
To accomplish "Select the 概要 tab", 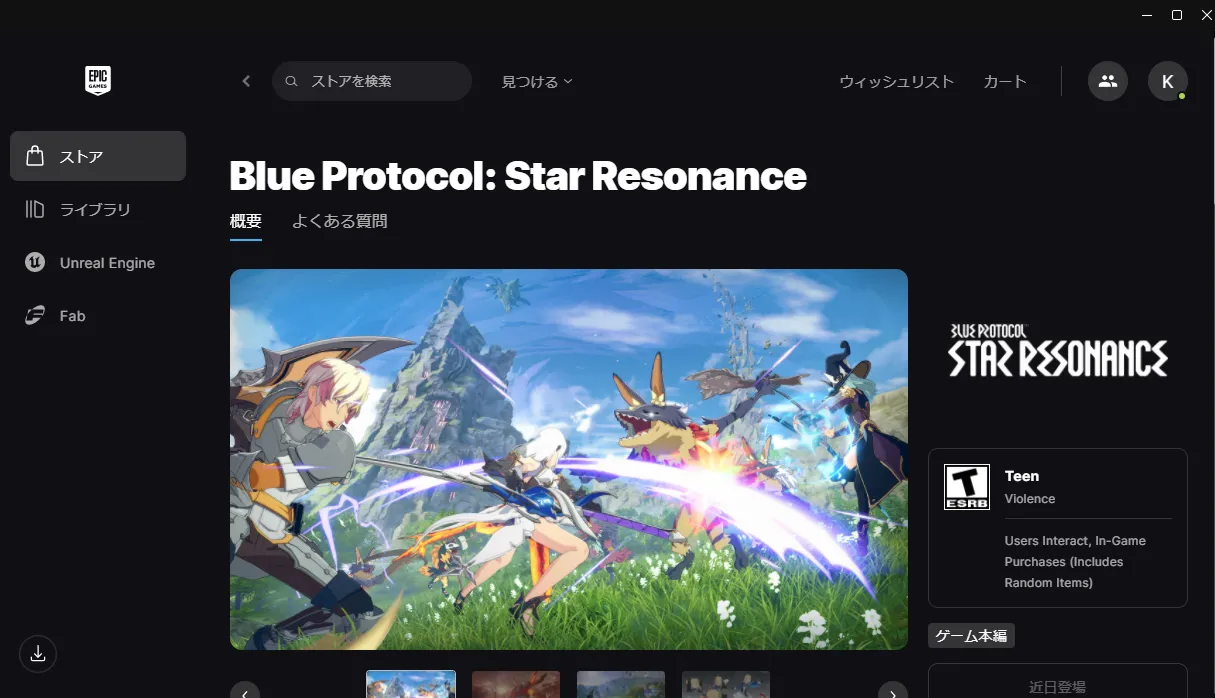I will [x=246, y=221].
